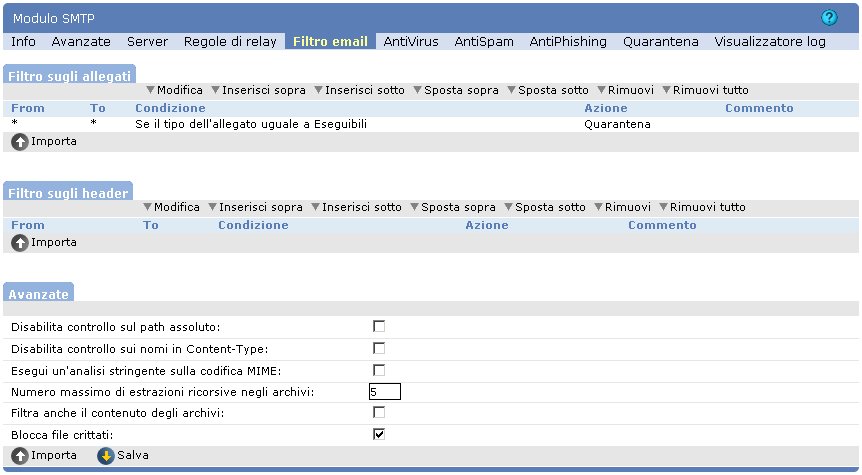Click Importa icon under header filter

(20, 243)
